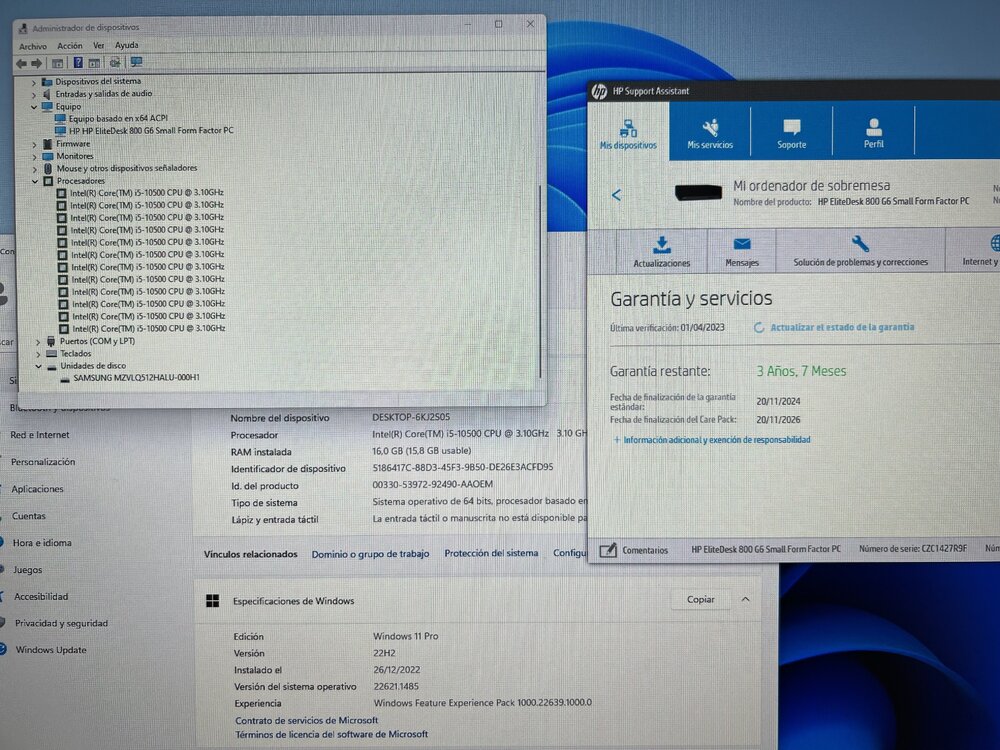Click the forward arrow in Device Manager toolbar
This screenshot has height=750, width=1000.
point(37,63)
